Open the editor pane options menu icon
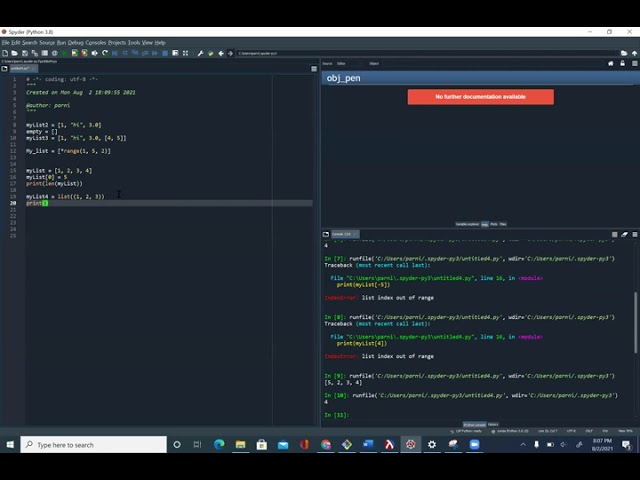 (314, 69)
